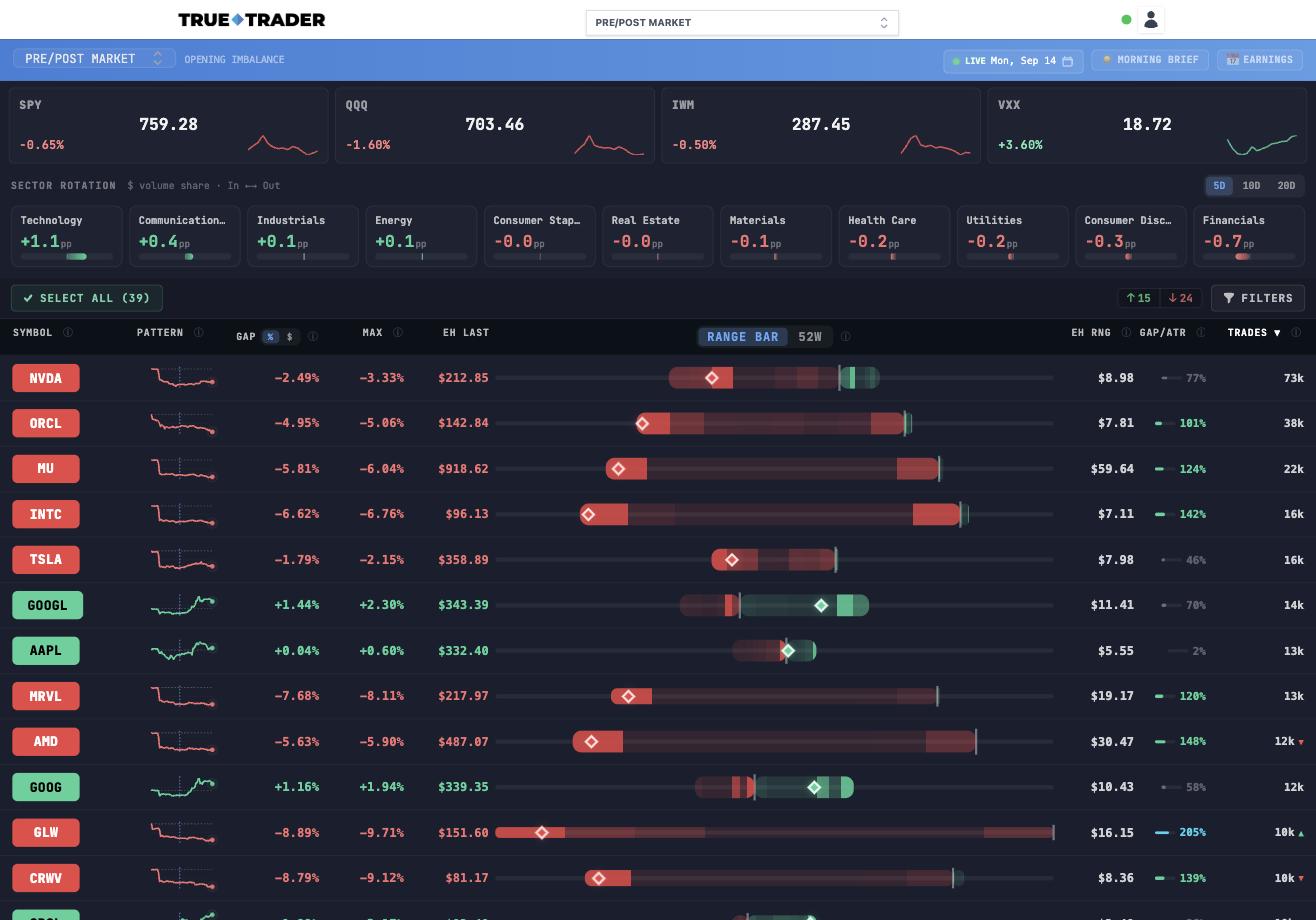Click info icon next to MAX header
The height and width of the screenshot is (920, 1316).
[397, 333]
